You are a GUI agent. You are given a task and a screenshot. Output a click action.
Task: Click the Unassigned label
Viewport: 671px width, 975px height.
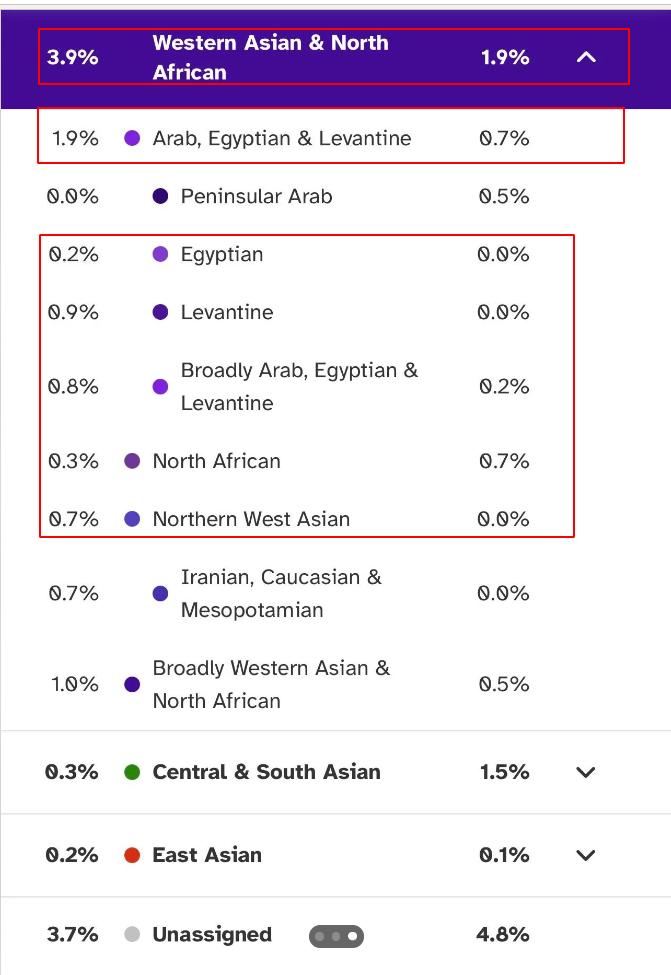[x=212, y=935]
